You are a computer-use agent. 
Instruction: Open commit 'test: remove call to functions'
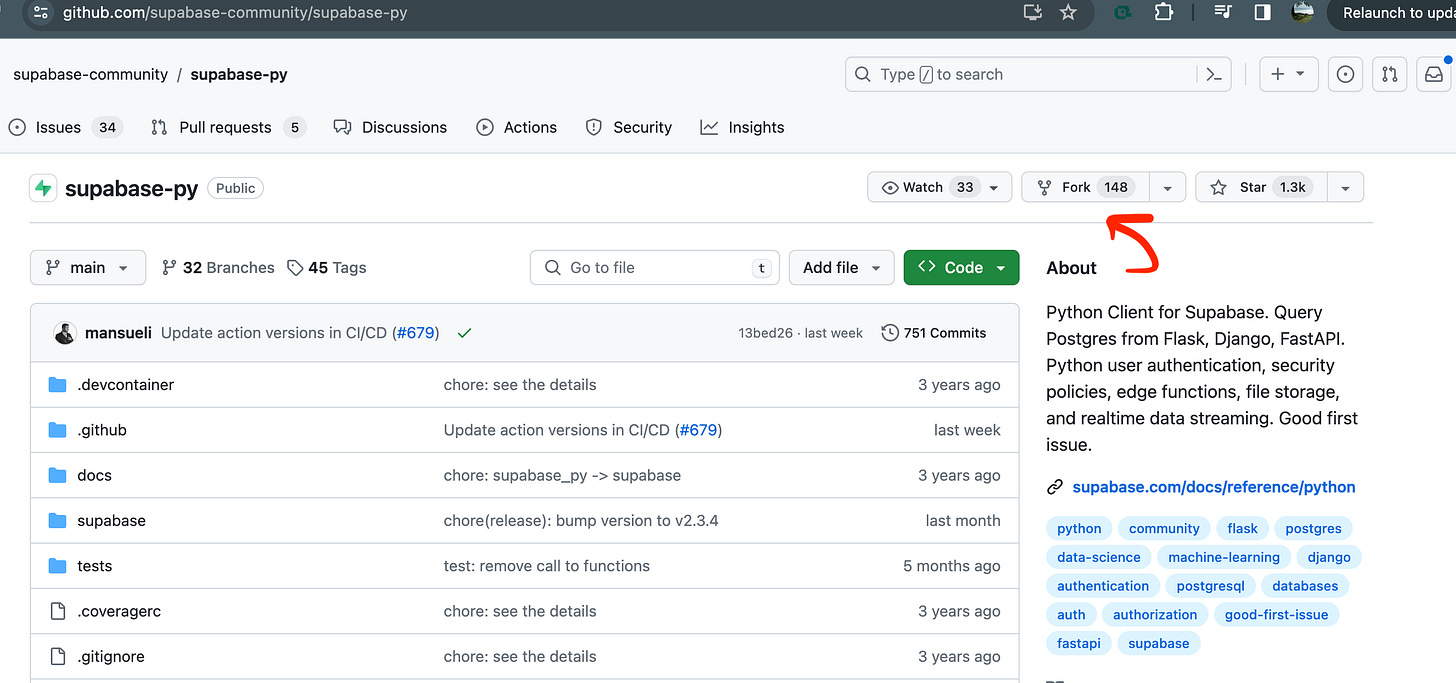[547, 566]
